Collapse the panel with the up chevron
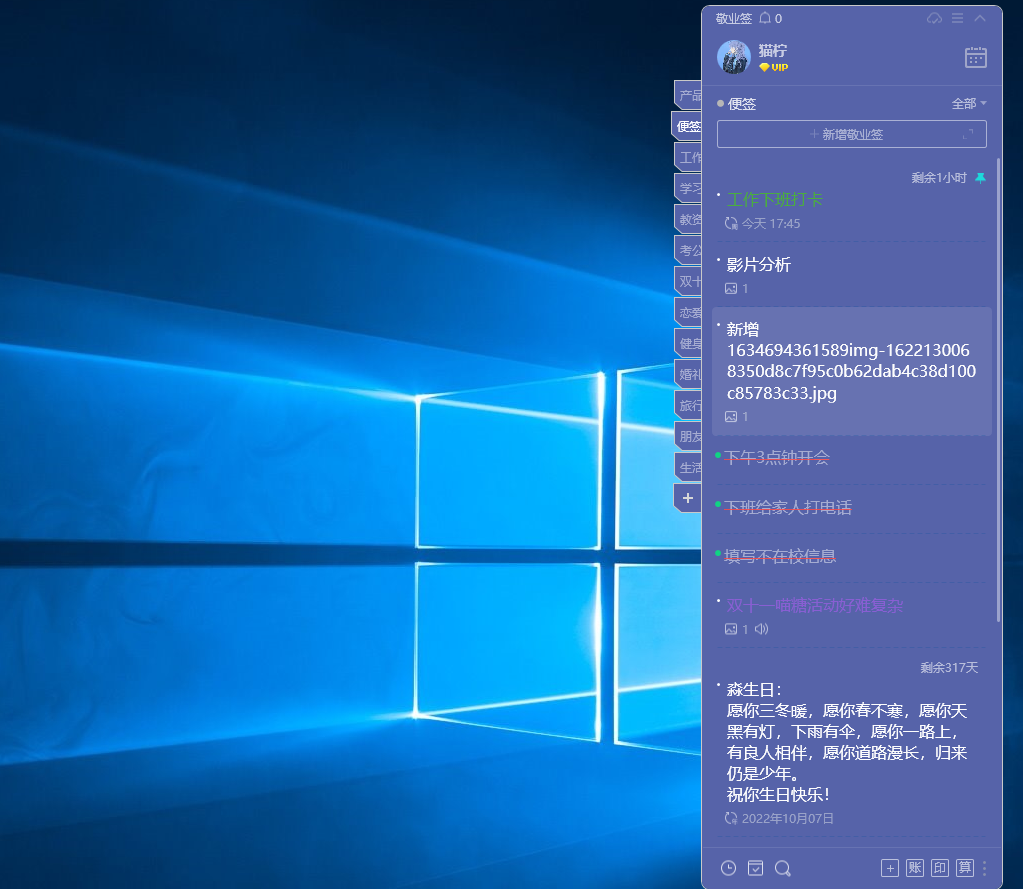 point(980,18)
